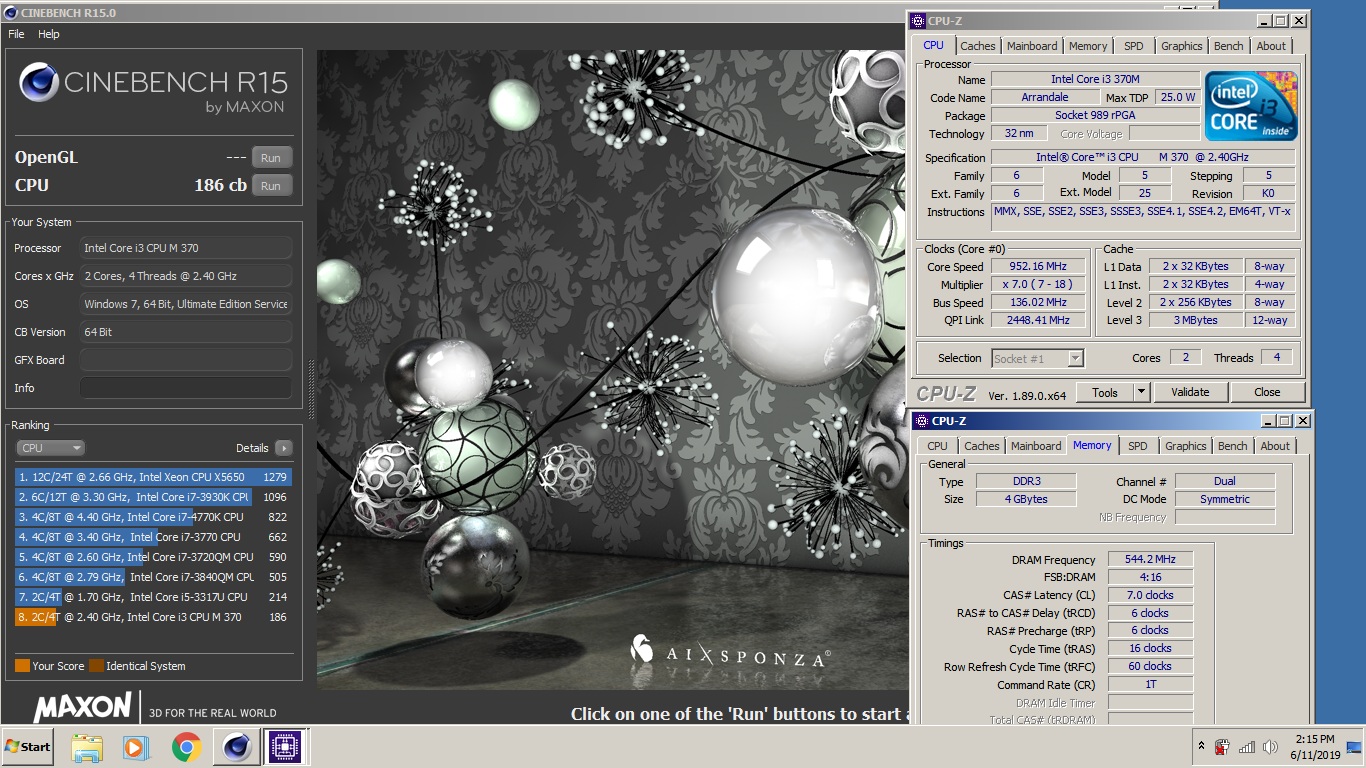Open SPD tab in top CPU-Z window
This screenshot has width=1366, height=768.
click(x=1134, y=46)
